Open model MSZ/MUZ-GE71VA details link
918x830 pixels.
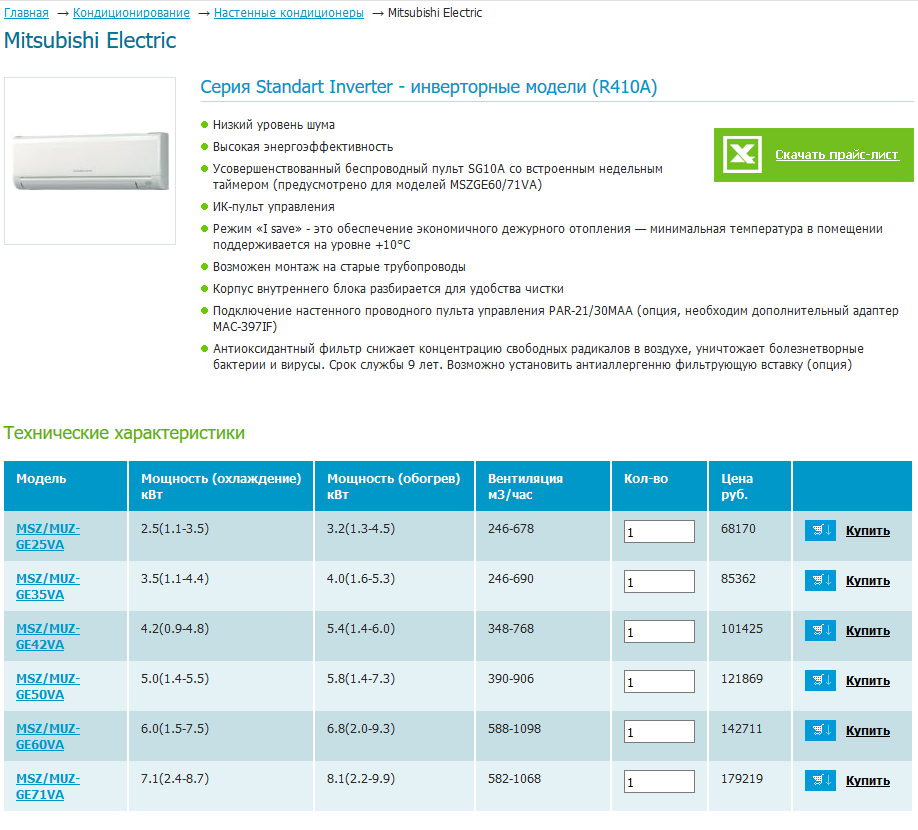48,786
